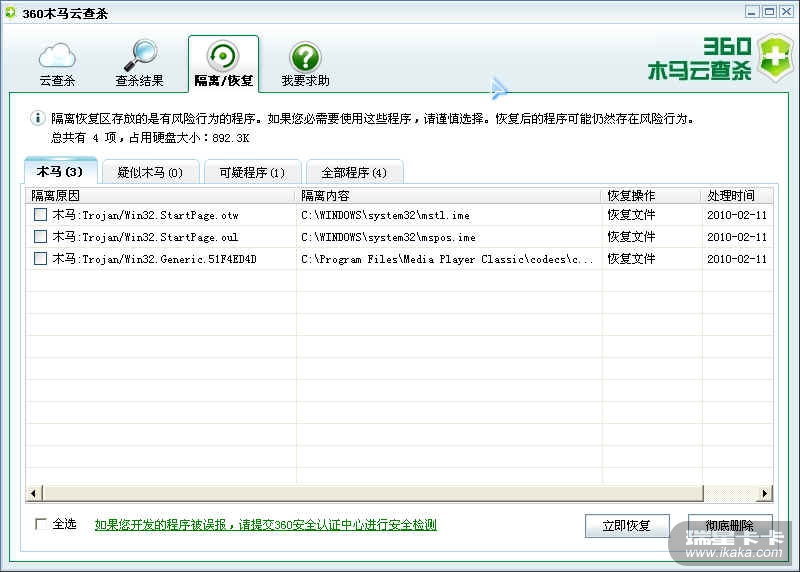This screenshot has height=572, width=800.
Task: Close the 360木马云查杀 window
Action: [786, 11]
